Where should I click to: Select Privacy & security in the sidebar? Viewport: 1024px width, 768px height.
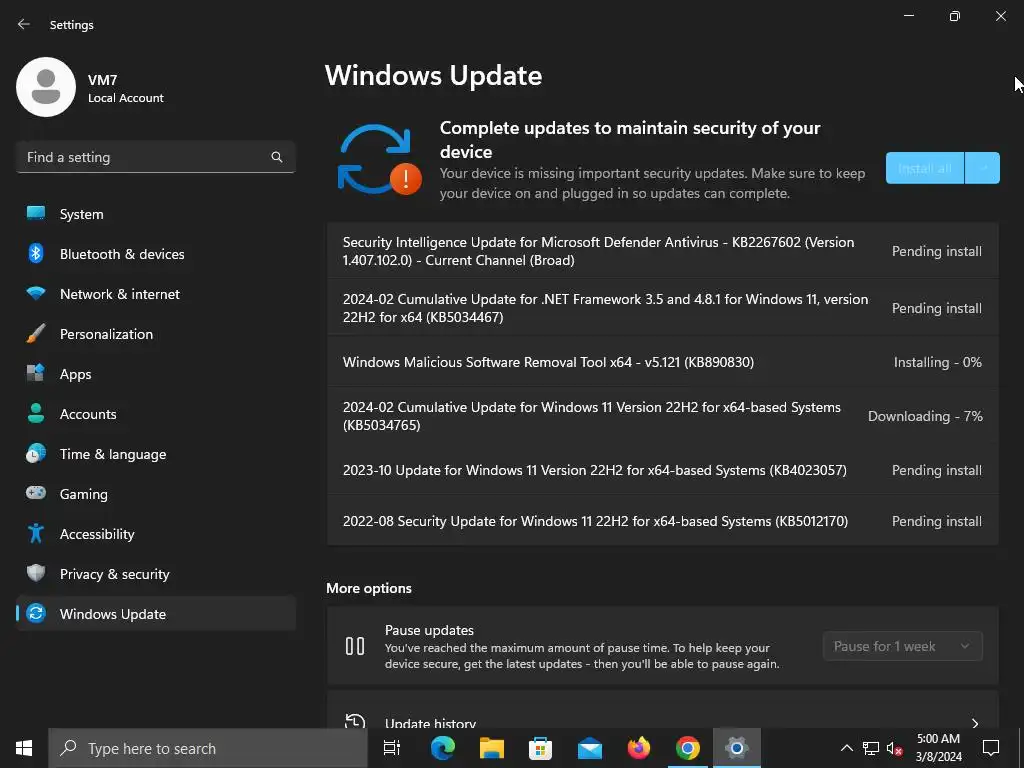tap(156, 573)
